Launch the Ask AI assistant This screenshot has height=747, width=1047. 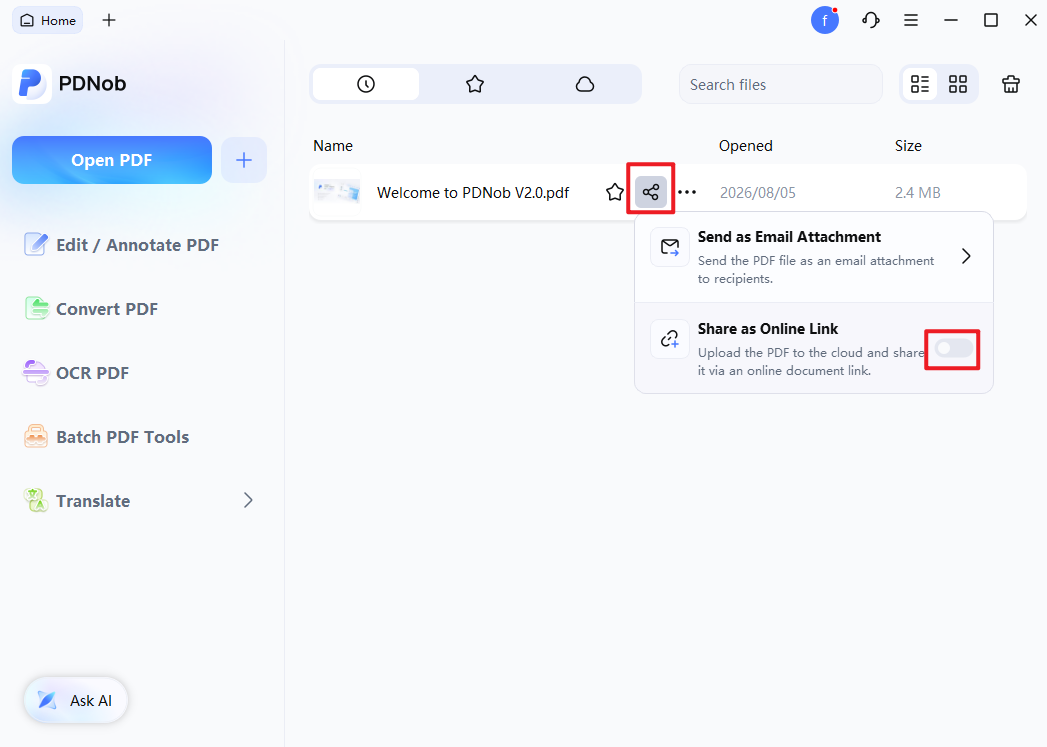(x=75, y=700)
